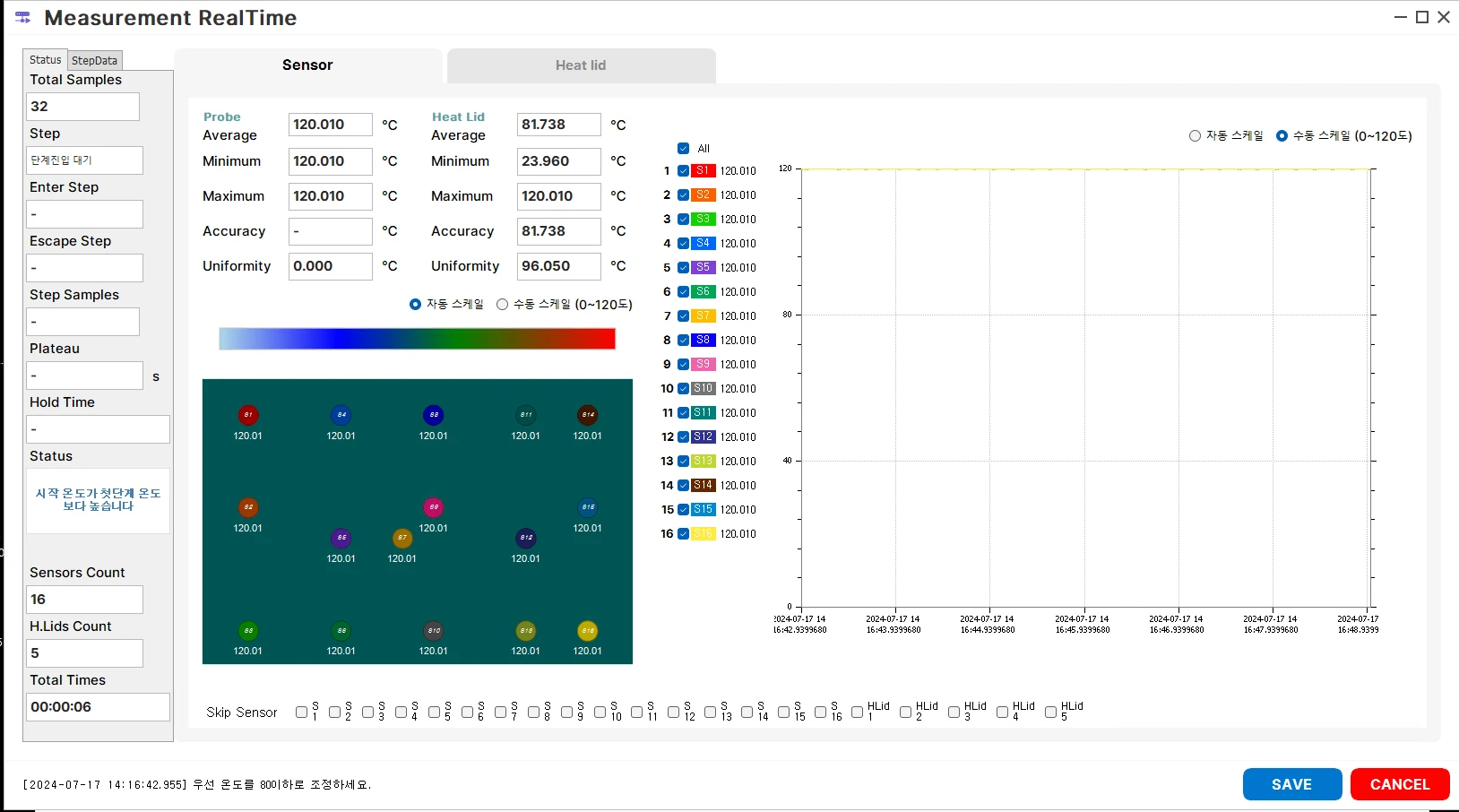Click the status bar log message at bottom

click(x=197, y=784)
